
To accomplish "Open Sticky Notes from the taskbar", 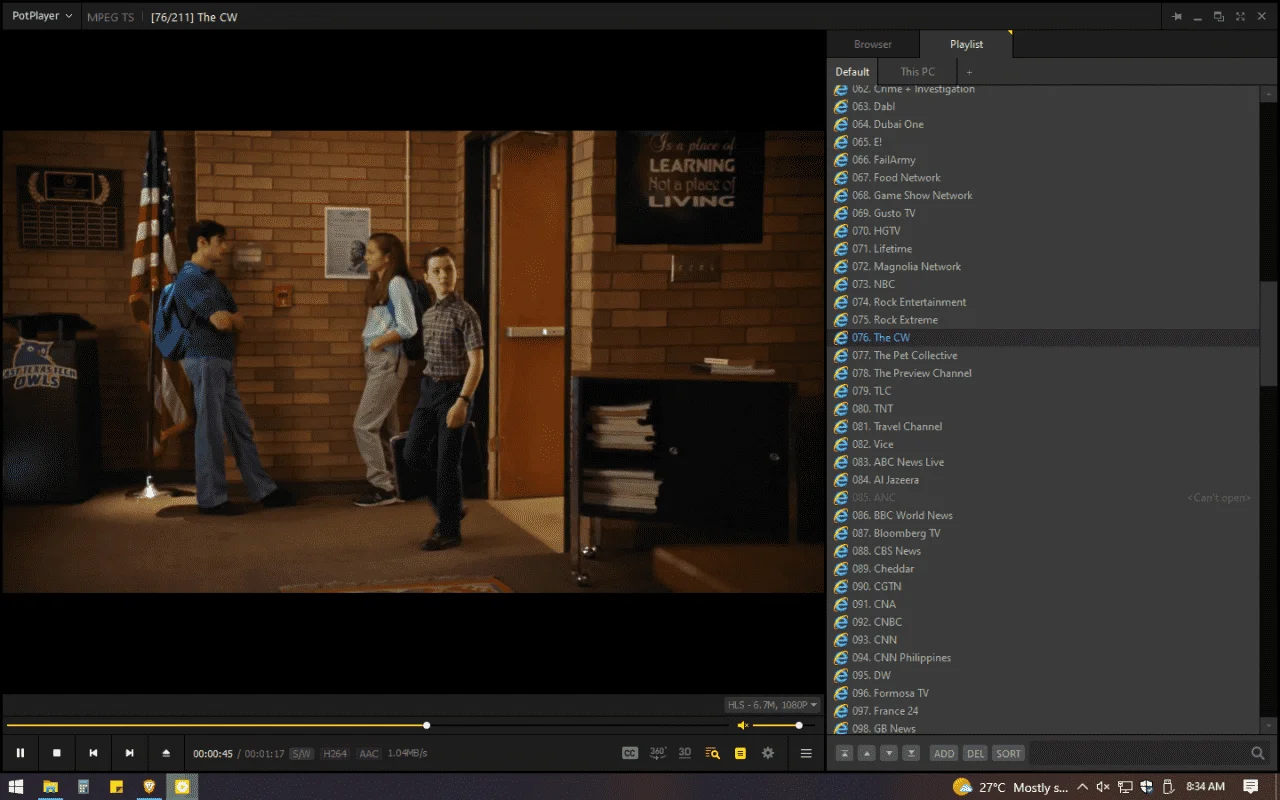I will click(x=116, y=786).
